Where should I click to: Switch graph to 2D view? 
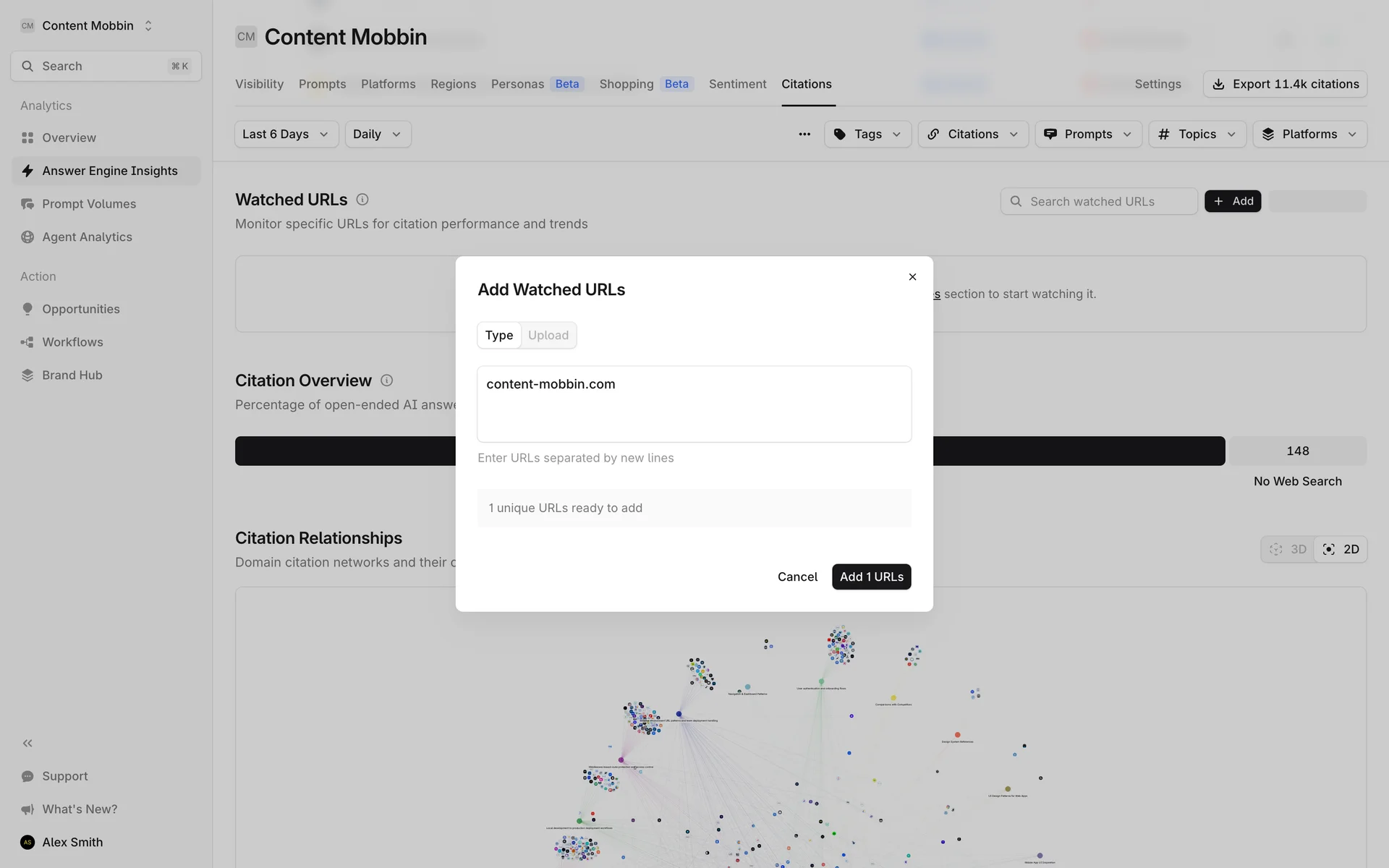(x=1341, y=550)
